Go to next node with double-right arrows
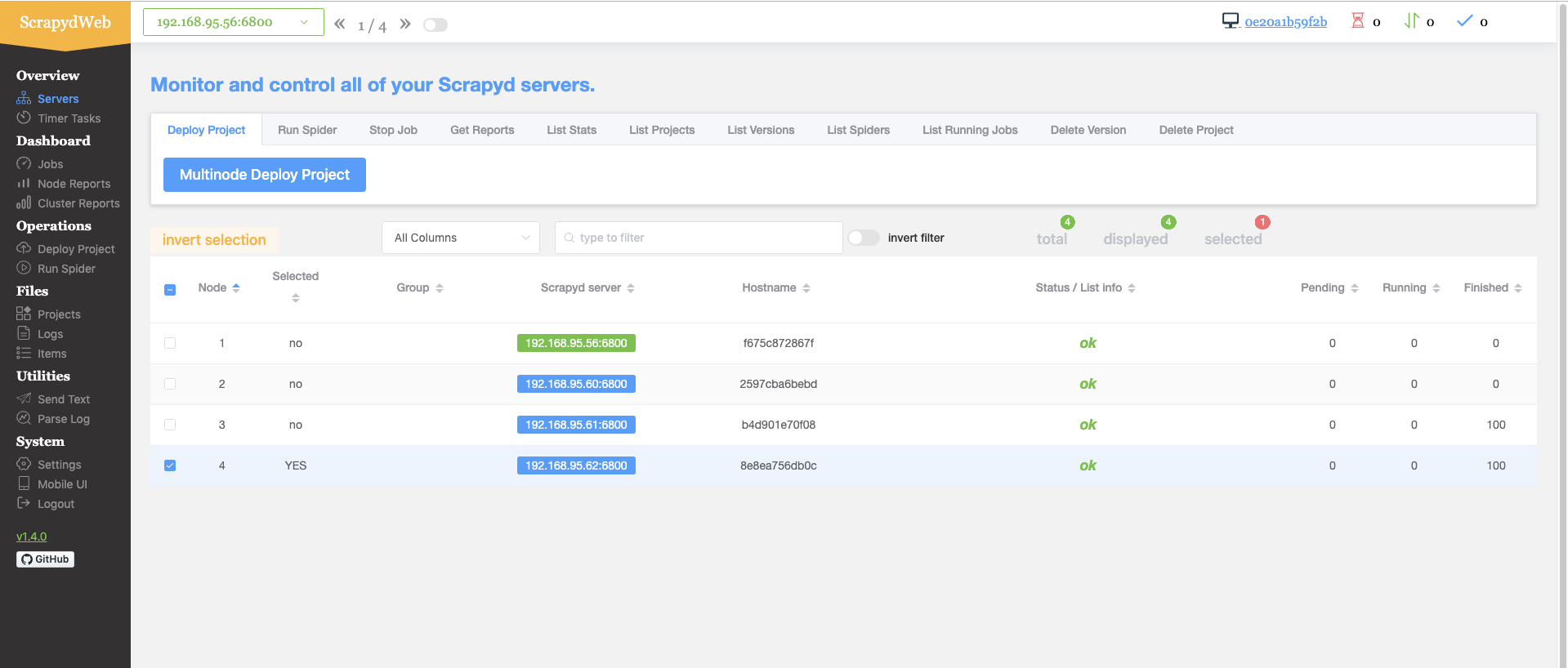The width and height of the screenshot is (1568, 668). tap(405, 24)
